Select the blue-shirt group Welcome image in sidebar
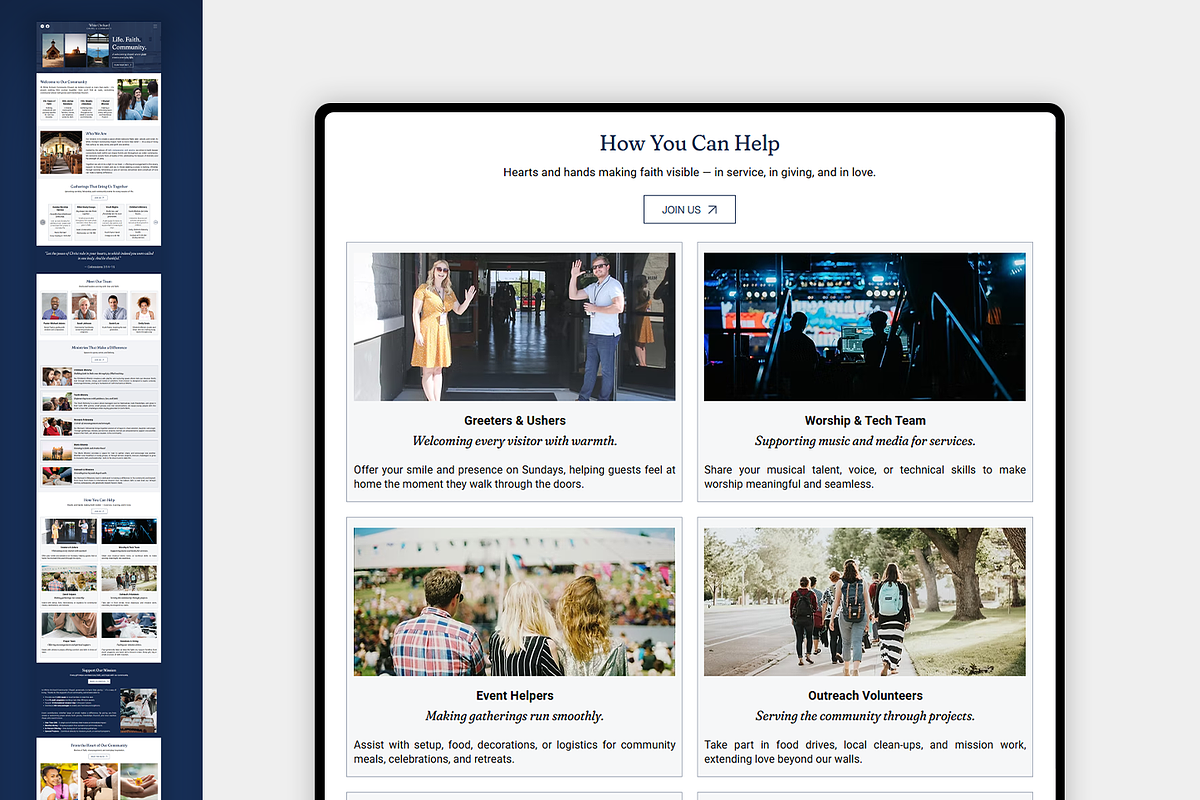 (137, 99)
